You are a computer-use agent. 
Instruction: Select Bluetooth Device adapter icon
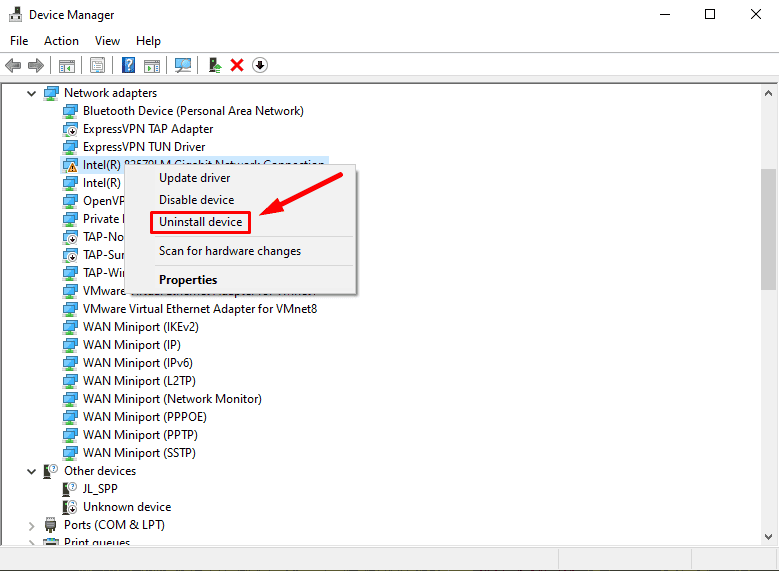pyautogui.click(x=70, y=111)
